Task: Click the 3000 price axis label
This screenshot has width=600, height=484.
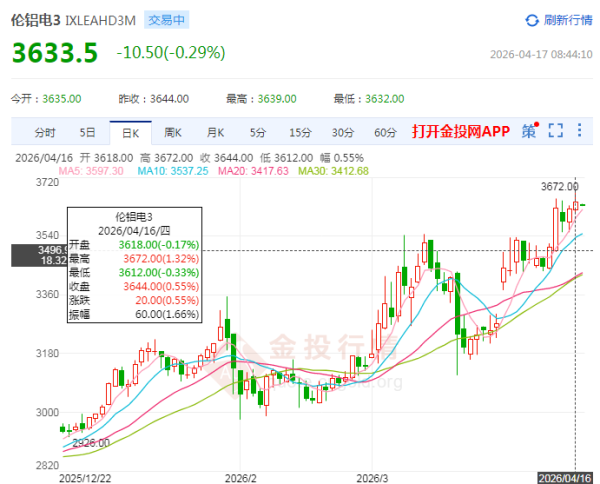Action: [47, 412]
